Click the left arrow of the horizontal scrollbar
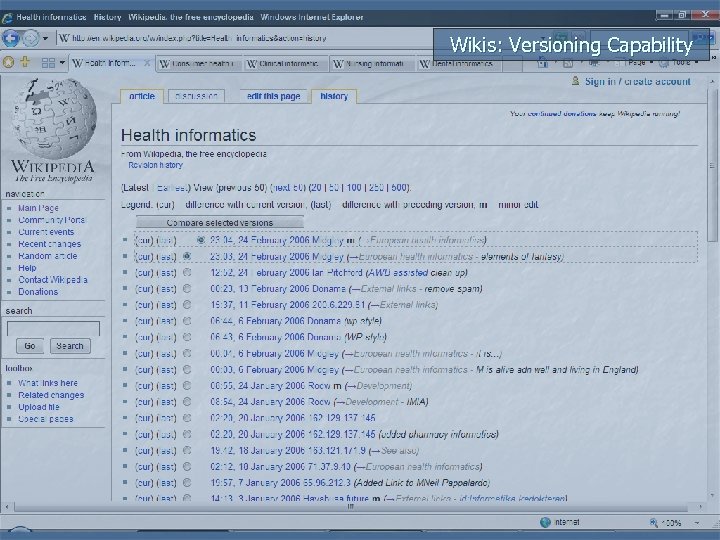Image resolution: width=720 pixels, height=540 pixels. pyautogui.click(x=6, y=507)
